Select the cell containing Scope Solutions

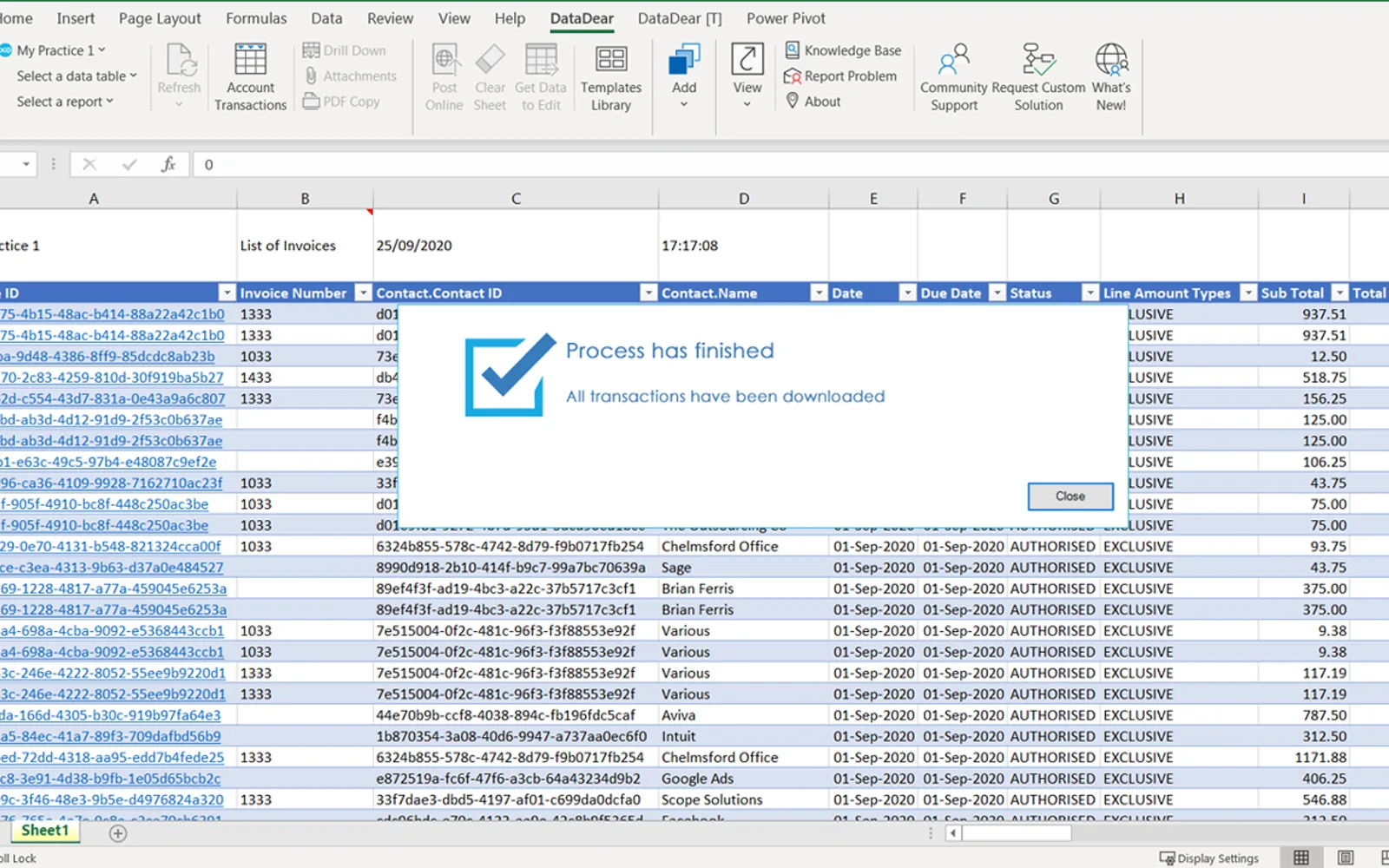(x=743, y=800)
